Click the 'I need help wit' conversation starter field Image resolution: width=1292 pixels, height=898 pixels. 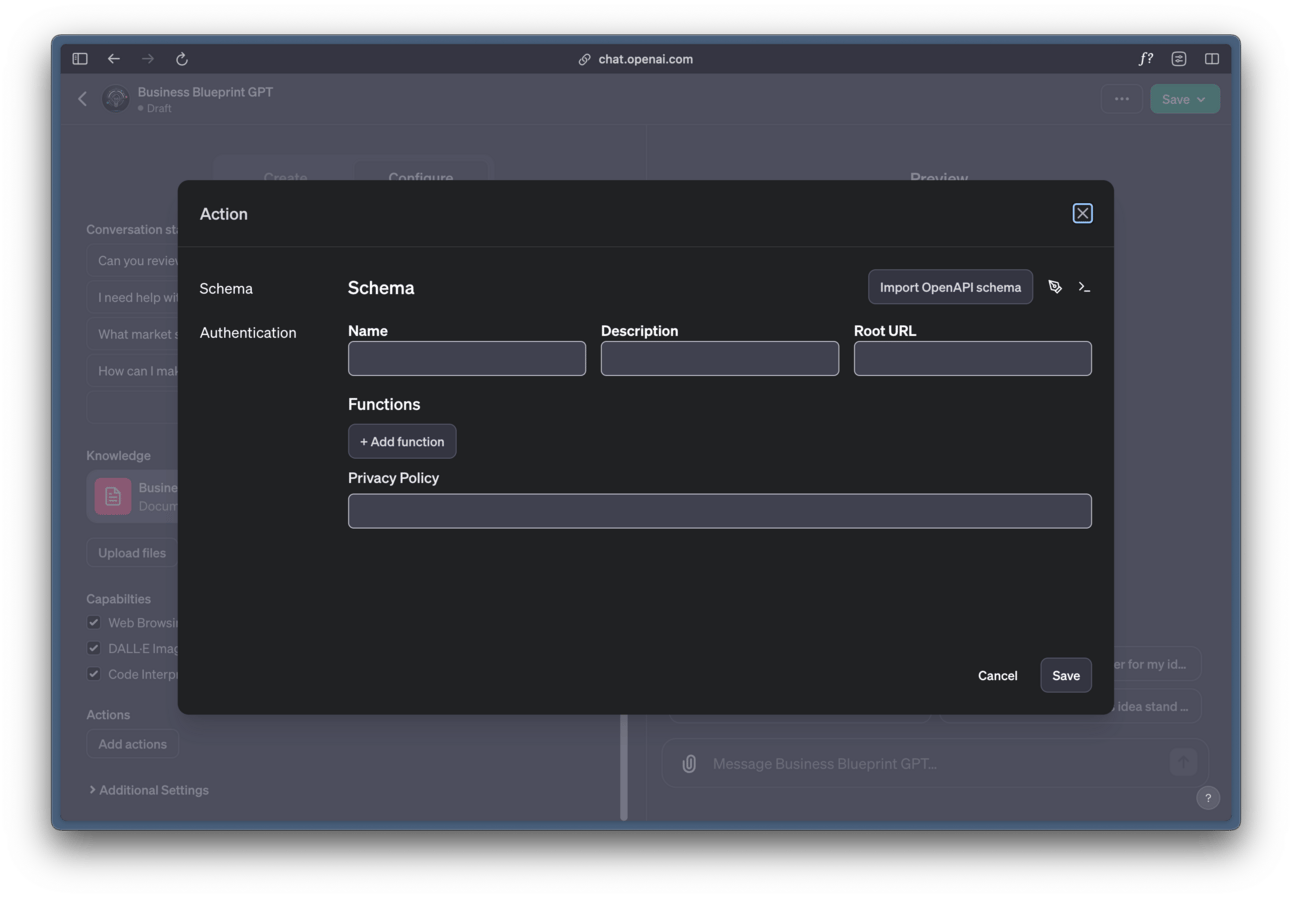(x=132, y=297)
